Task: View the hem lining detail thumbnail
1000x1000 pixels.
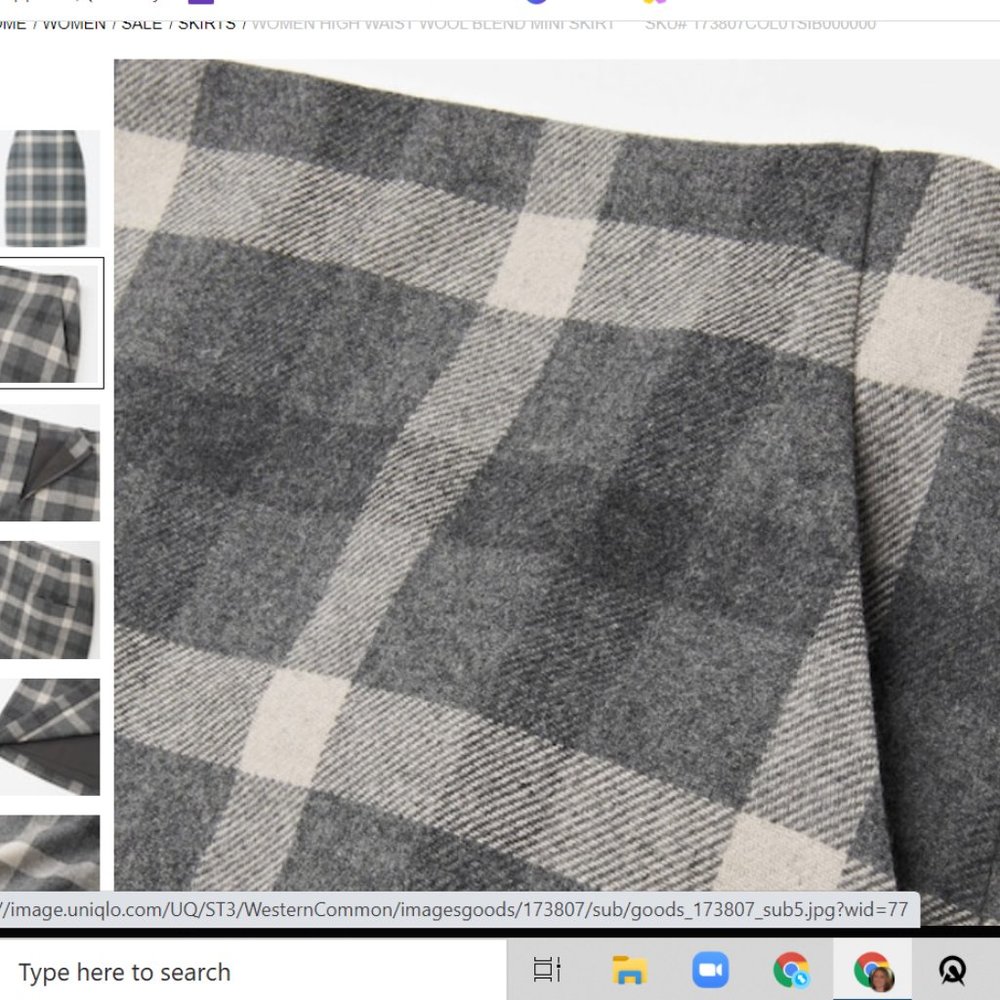Action: pyautogui.click(x=48, y=735)
